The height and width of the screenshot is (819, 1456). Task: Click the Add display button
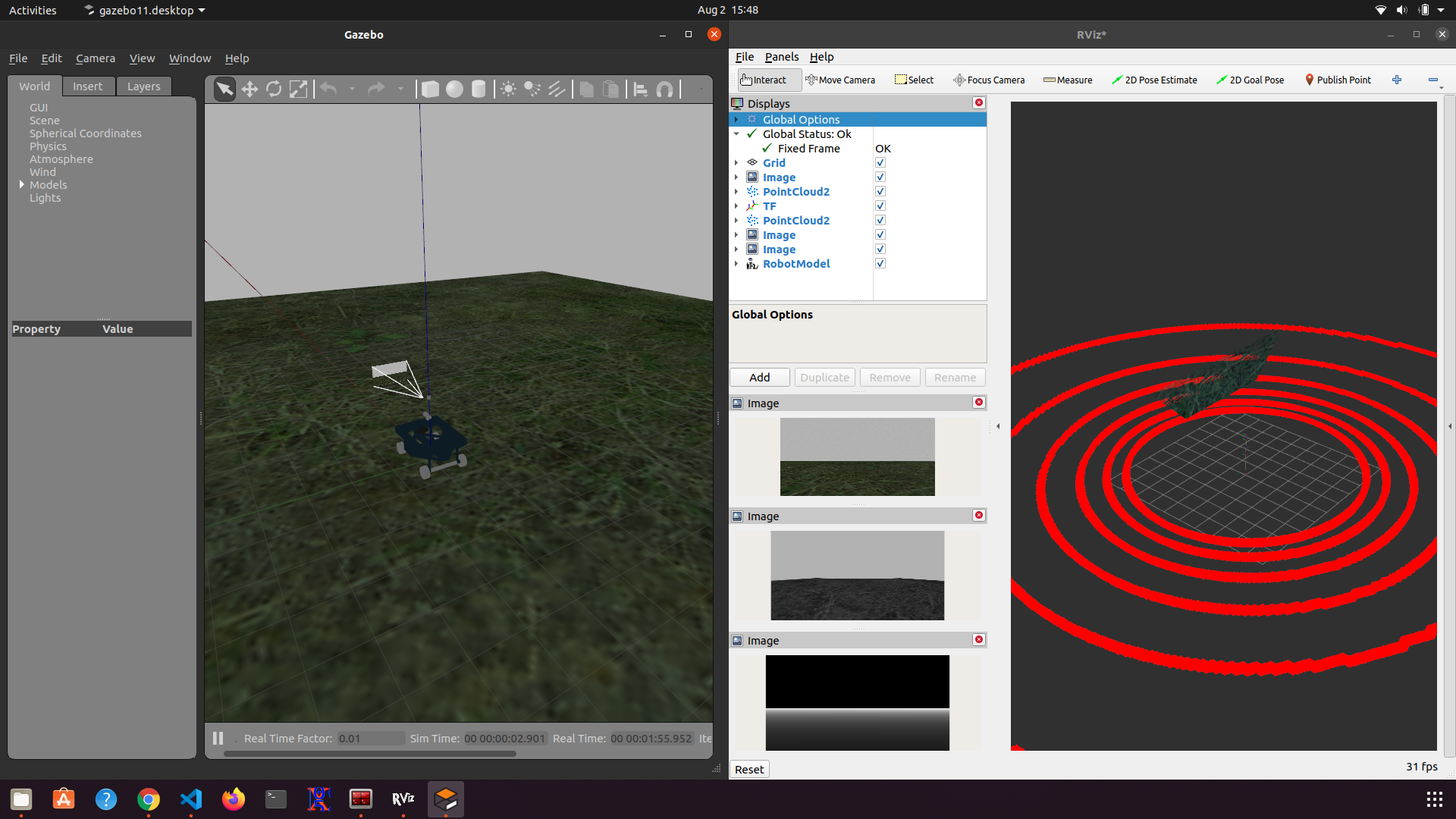(x=759, y=378)
